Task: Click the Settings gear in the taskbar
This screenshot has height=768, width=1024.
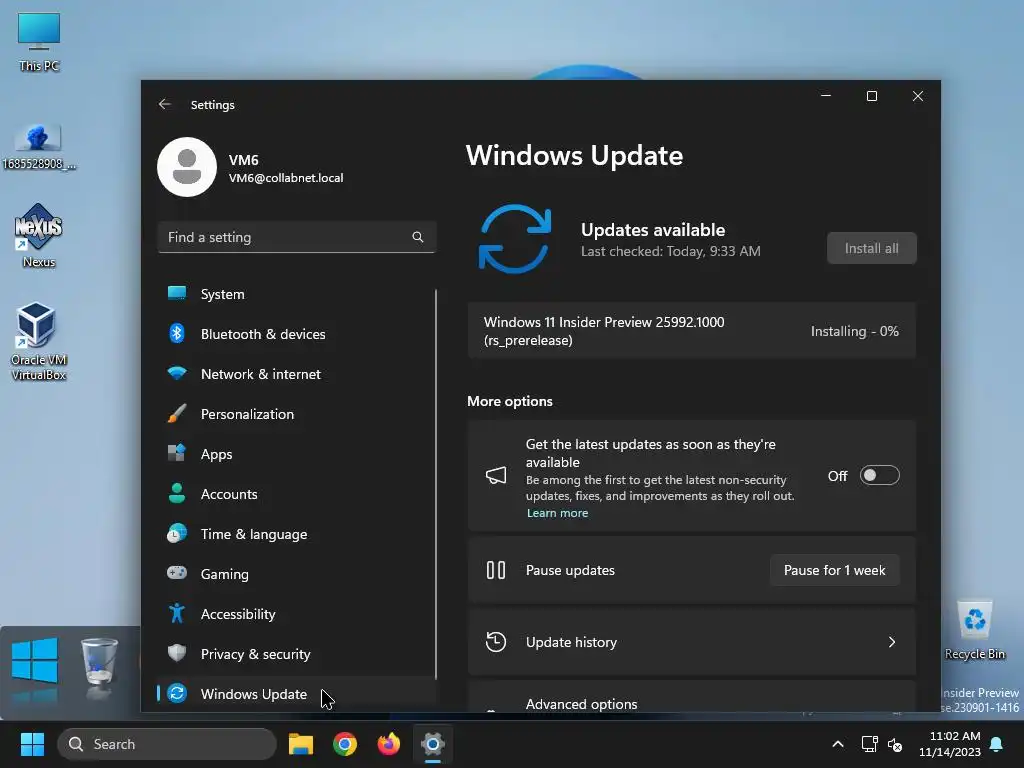Action: click(x=432, y=744)
